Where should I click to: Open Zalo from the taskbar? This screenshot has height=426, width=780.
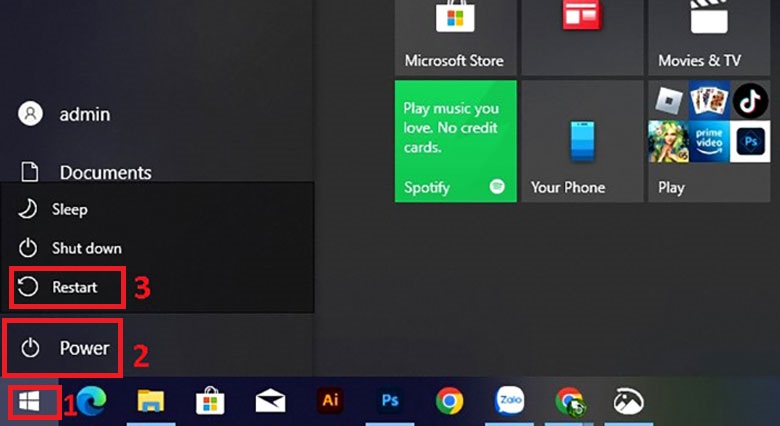(x=509, y=402)
